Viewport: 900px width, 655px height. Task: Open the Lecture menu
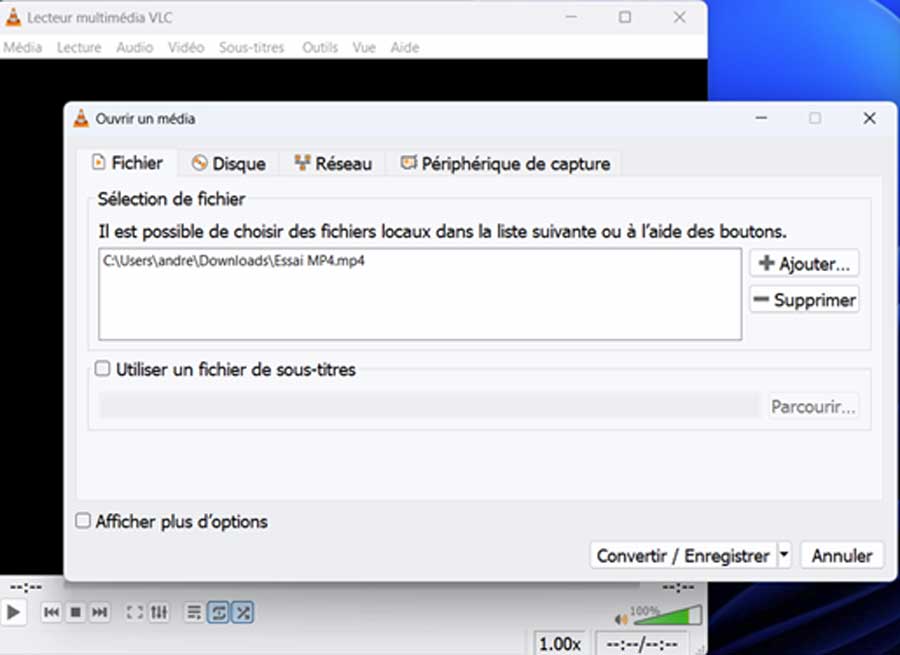pyautogui.click(x=79, y=48)
